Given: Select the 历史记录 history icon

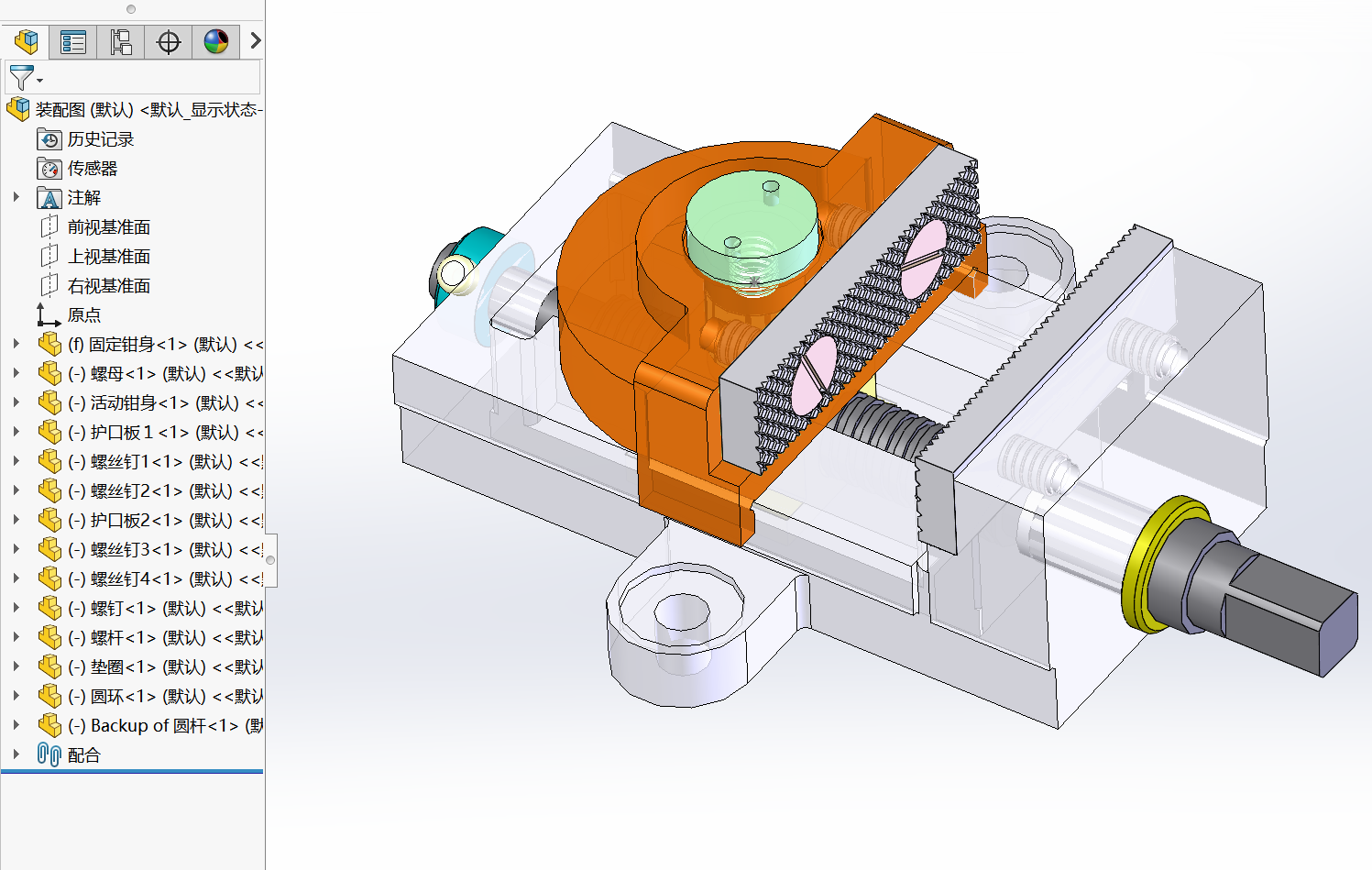Looking at the screenshot, I should pyautogui.click(x=49, y=139).
